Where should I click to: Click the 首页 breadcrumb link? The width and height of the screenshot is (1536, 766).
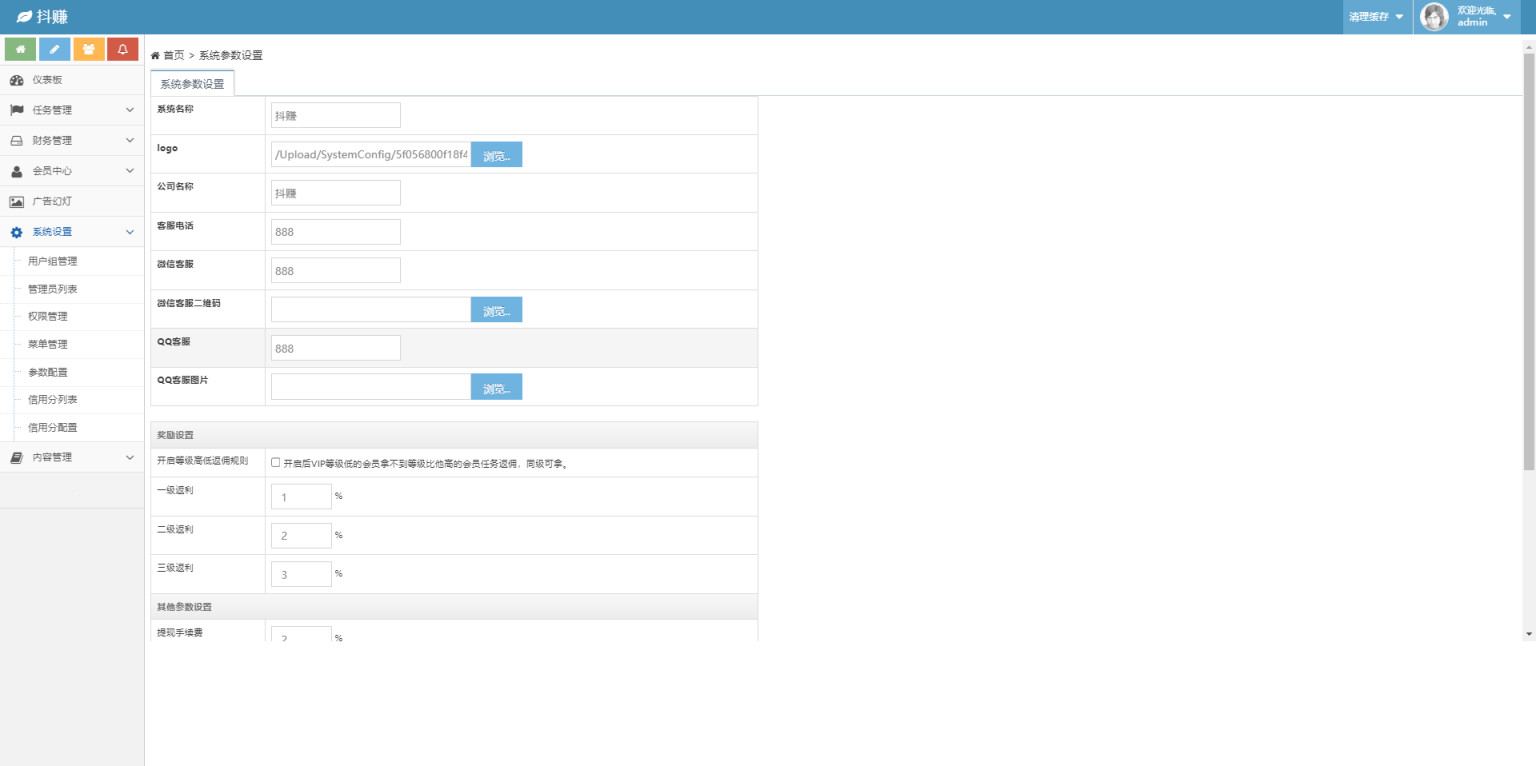pos(174,55)
